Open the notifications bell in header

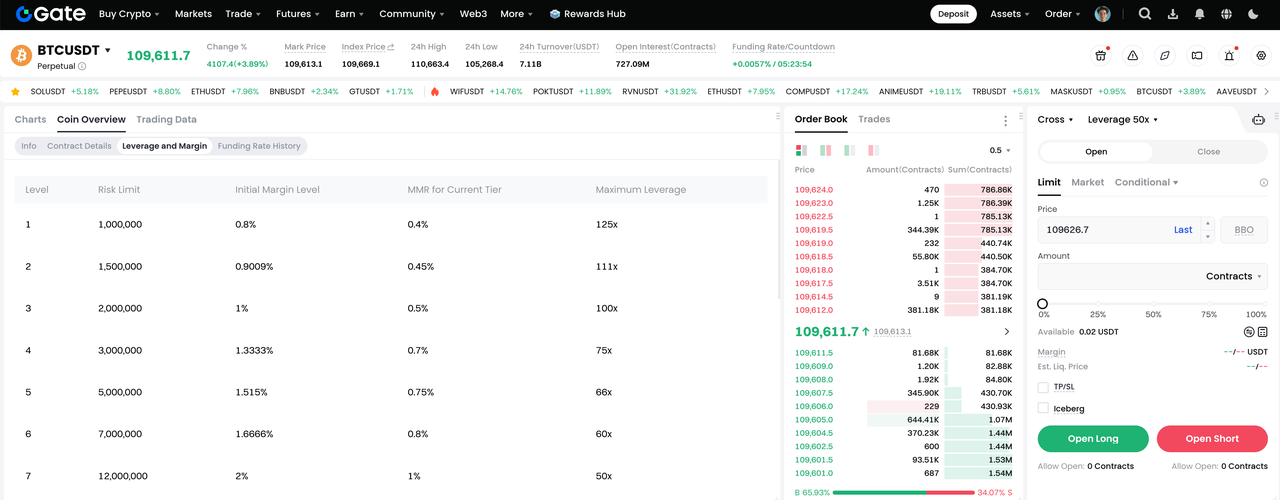click(1199, 14)
